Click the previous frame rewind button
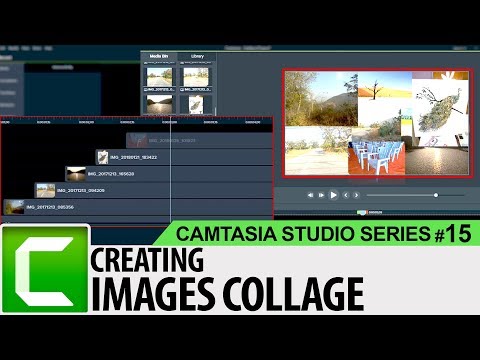480x360 pixels. pos(310,195)
